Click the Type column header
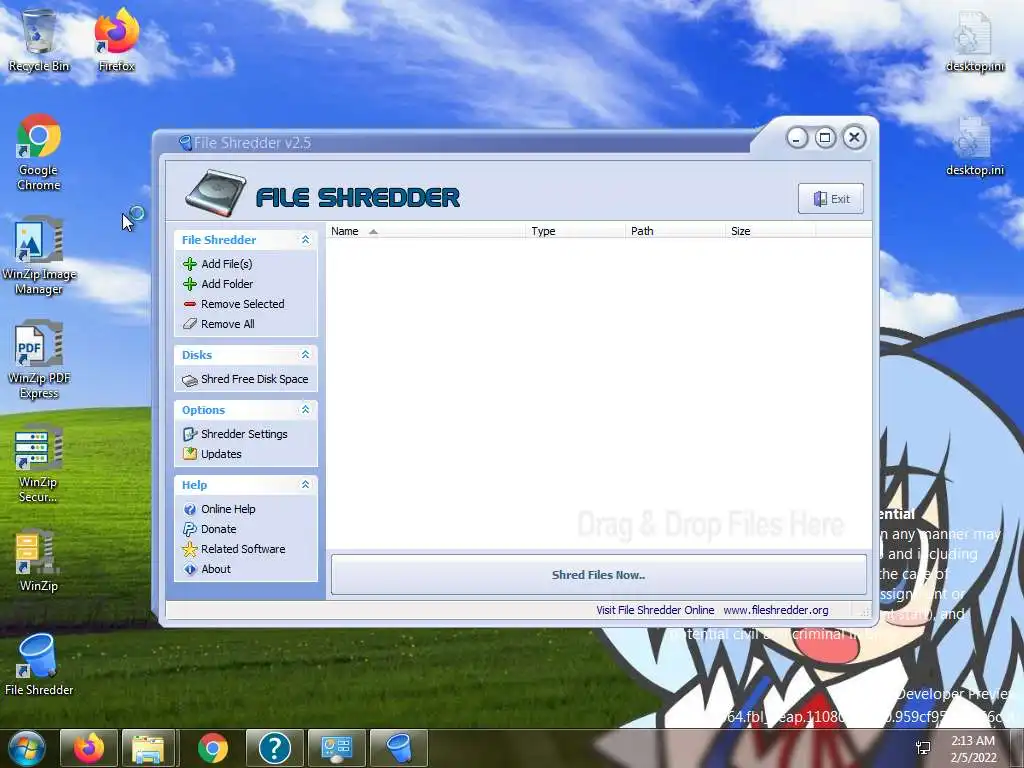1024x768 pixels. 575,231
